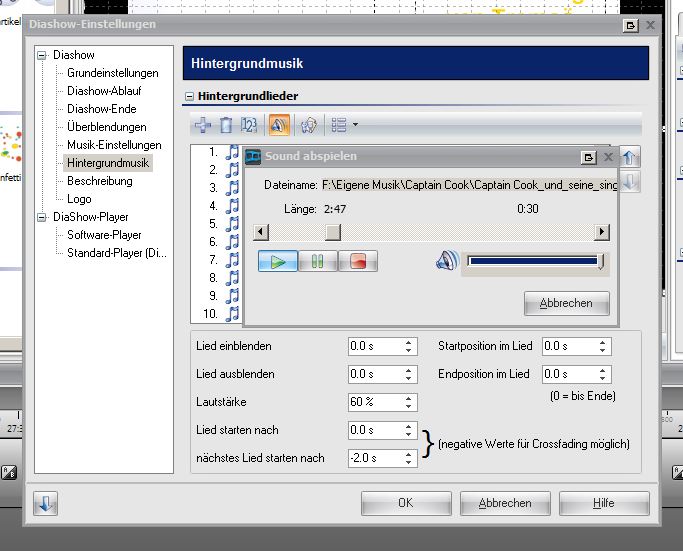This screenshot has width=683, height=551.
Task: Click the highlighted play sound toolbar icon
Action: pos(279,125)
